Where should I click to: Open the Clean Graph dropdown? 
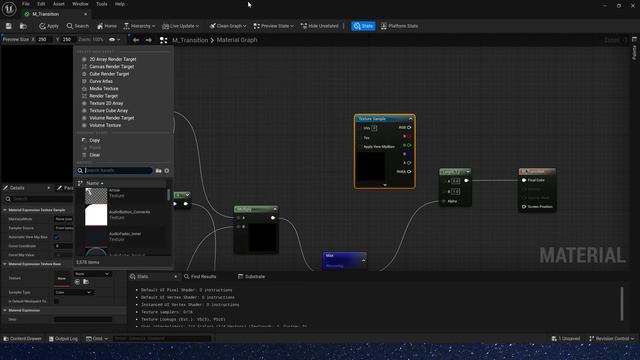coord(228,26)
